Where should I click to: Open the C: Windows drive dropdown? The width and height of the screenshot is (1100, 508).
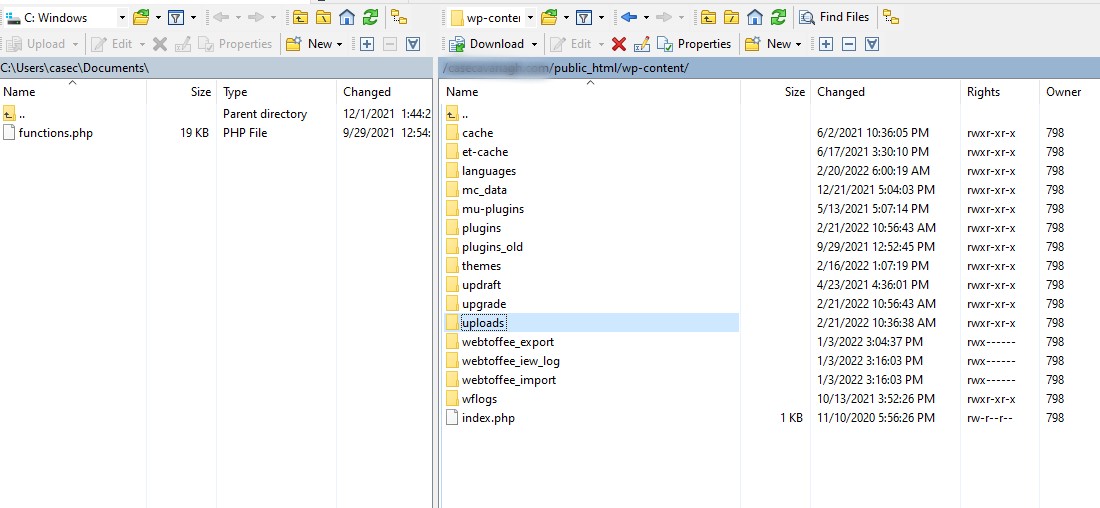[122, 17]
